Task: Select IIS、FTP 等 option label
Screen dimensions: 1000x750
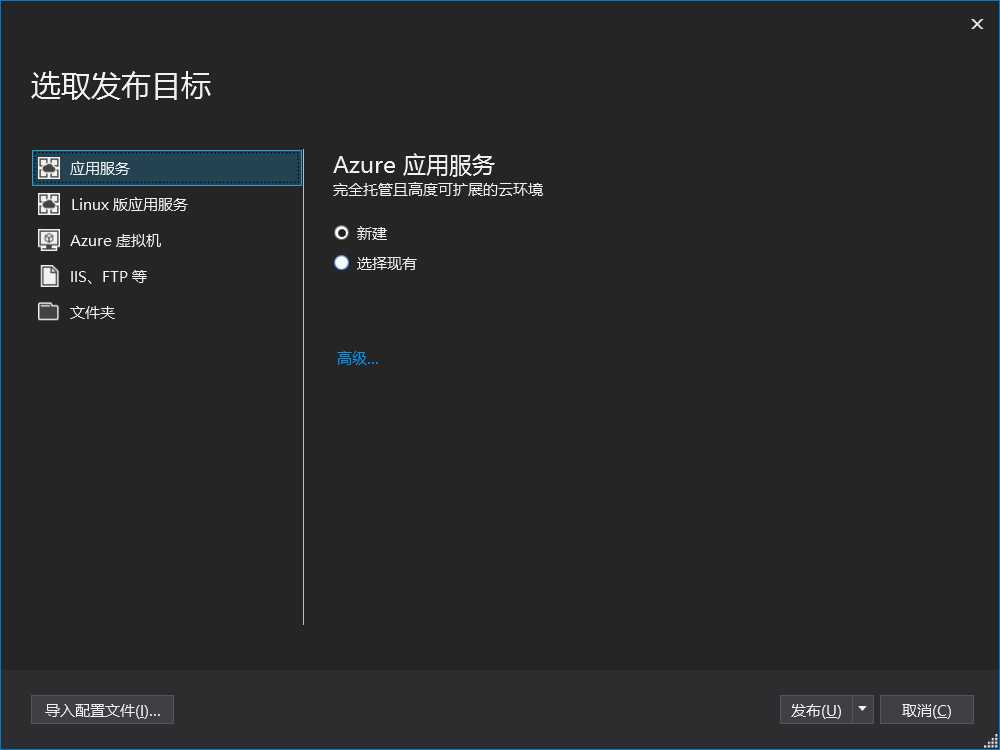Action: click(108, 277)
